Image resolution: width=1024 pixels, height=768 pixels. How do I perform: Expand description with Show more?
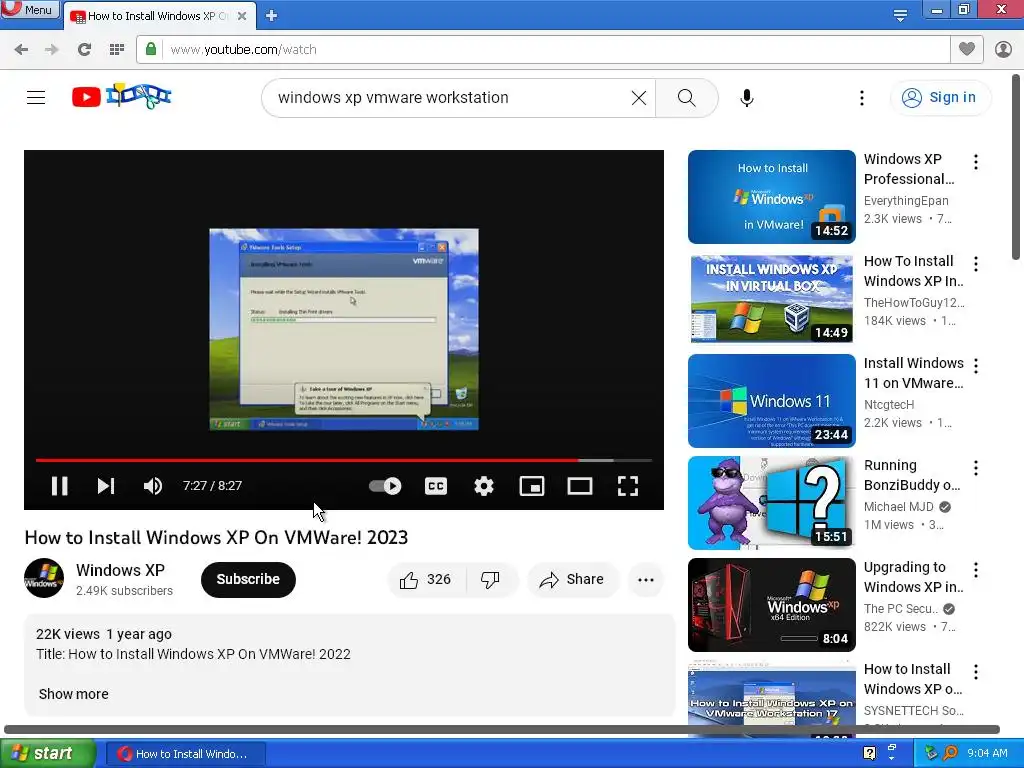pyautogui.click(x=74, y=694)
